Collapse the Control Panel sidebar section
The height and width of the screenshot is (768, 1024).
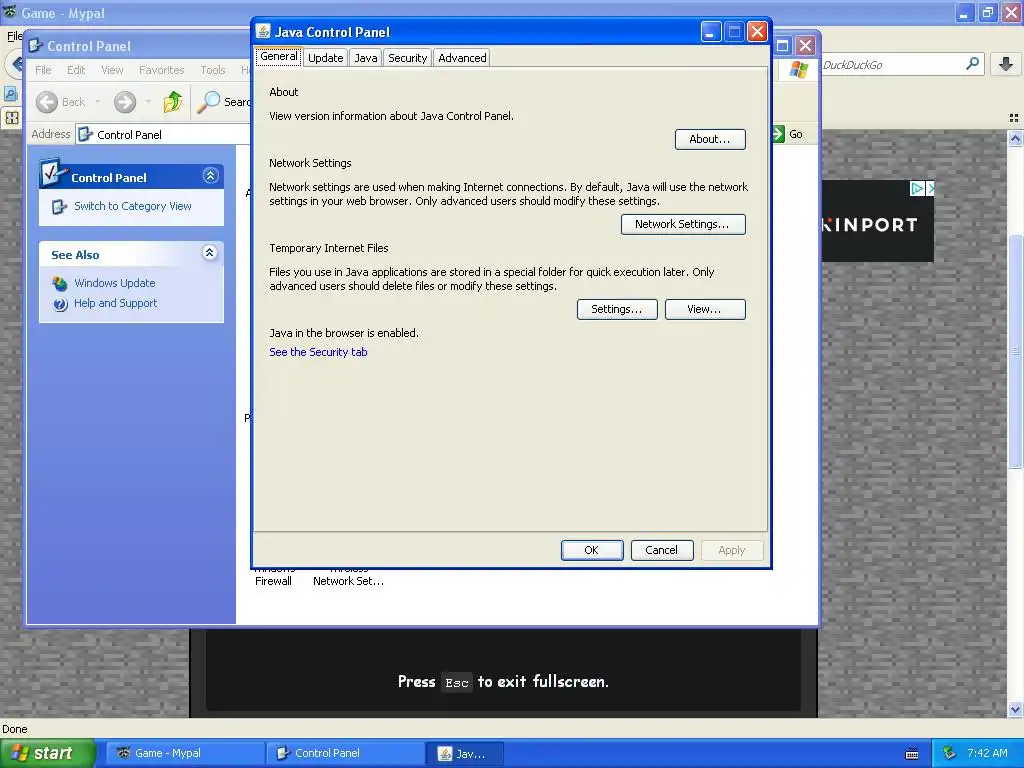click(x=210, y=176)
